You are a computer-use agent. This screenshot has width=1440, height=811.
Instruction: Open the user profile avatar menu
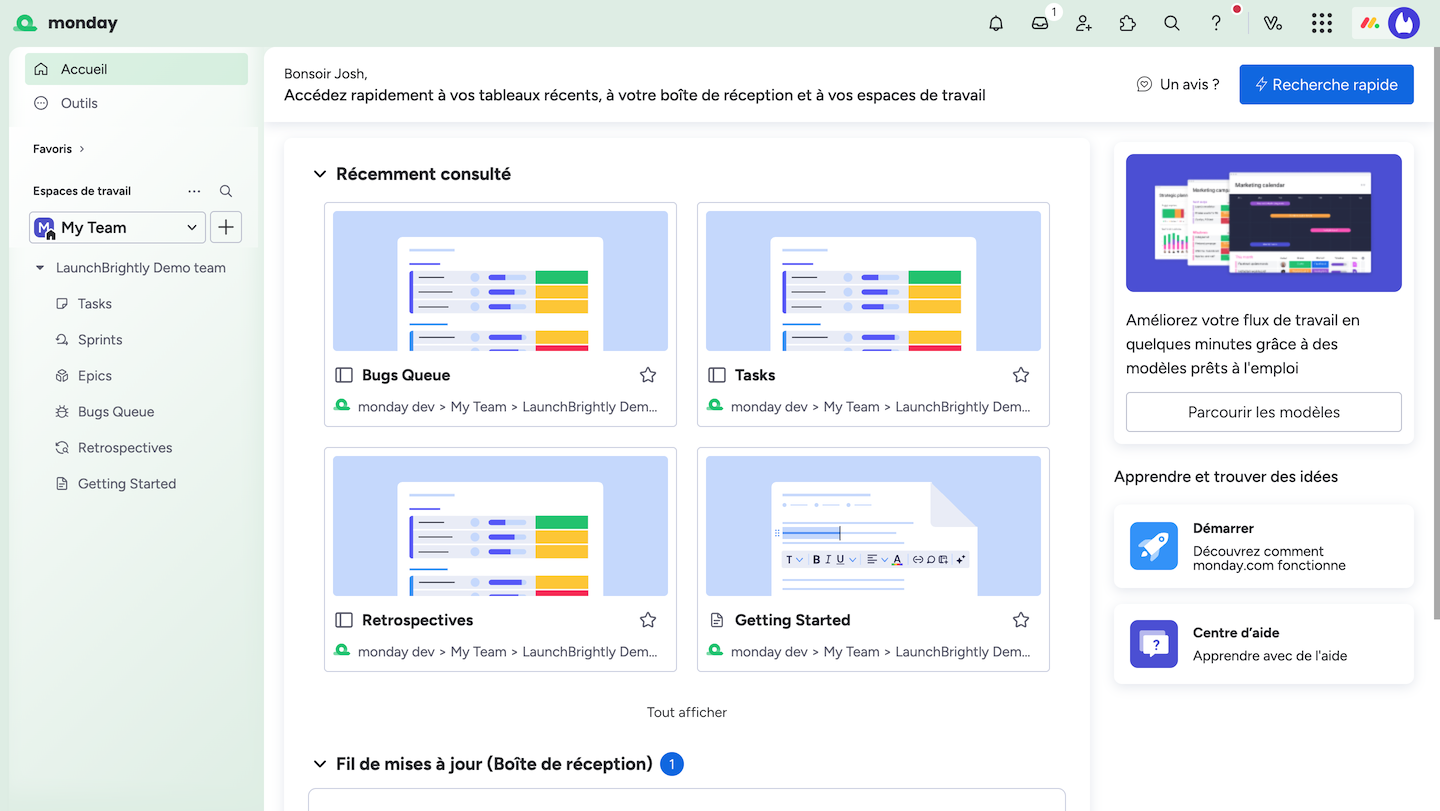coord(1404,23)
